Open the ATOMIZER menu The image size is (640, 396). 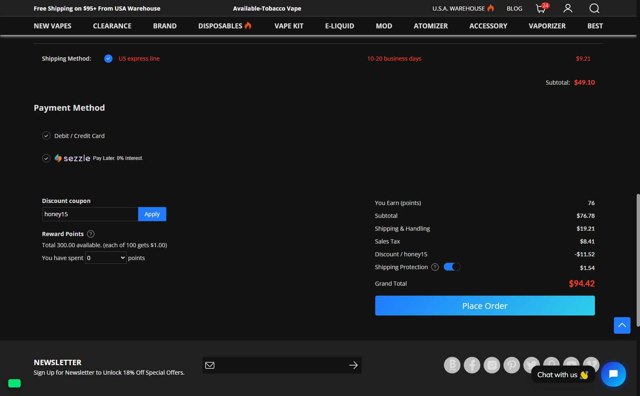click(431, 26)
